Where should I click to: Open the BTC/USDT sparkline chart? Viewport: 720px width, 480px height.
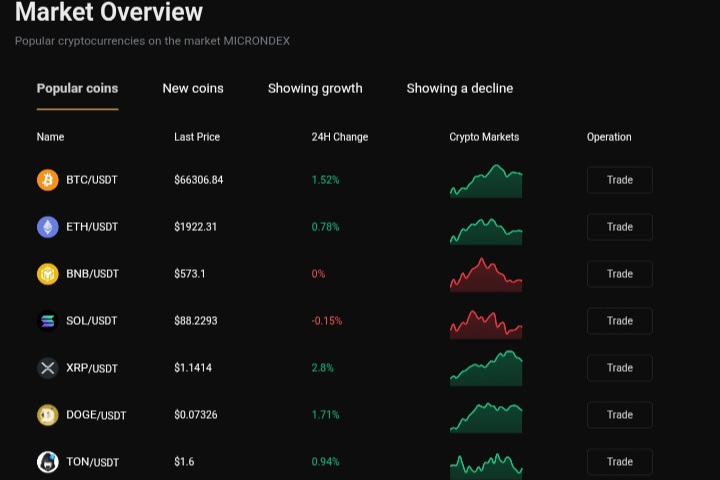point(486,181)
